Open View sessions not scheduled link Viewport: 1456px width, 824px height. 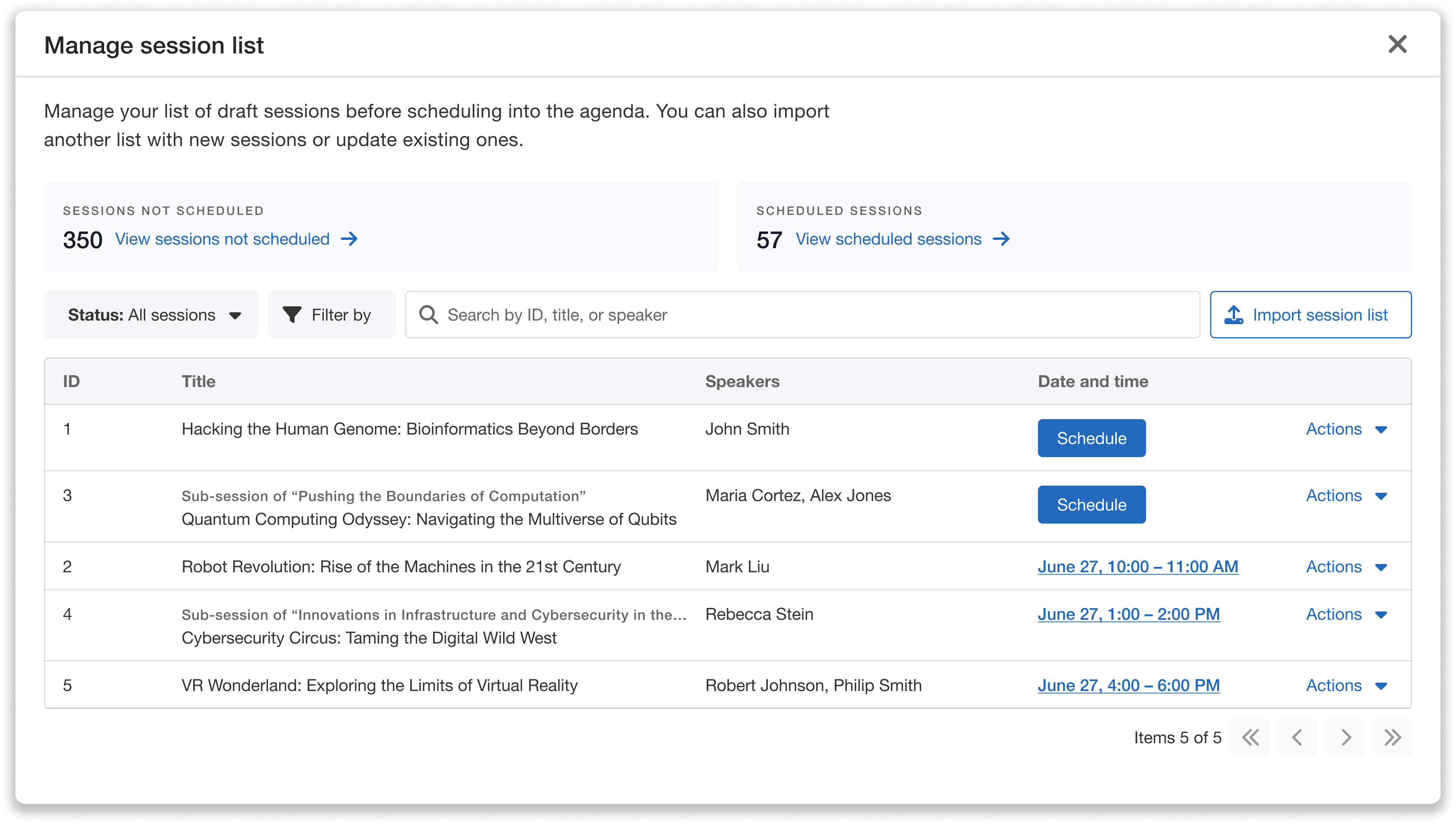click(x=222, y=239)
